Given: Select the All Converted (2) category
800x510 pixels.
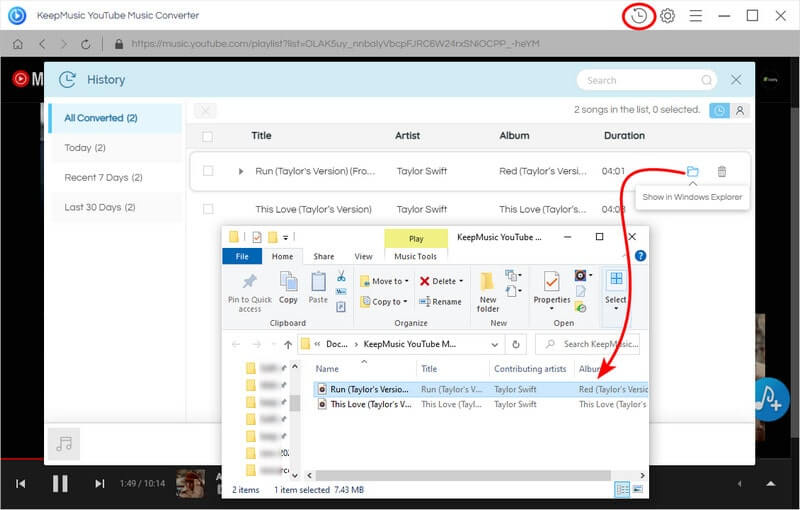Looking at the screenshot, I should tap(115, 118).
